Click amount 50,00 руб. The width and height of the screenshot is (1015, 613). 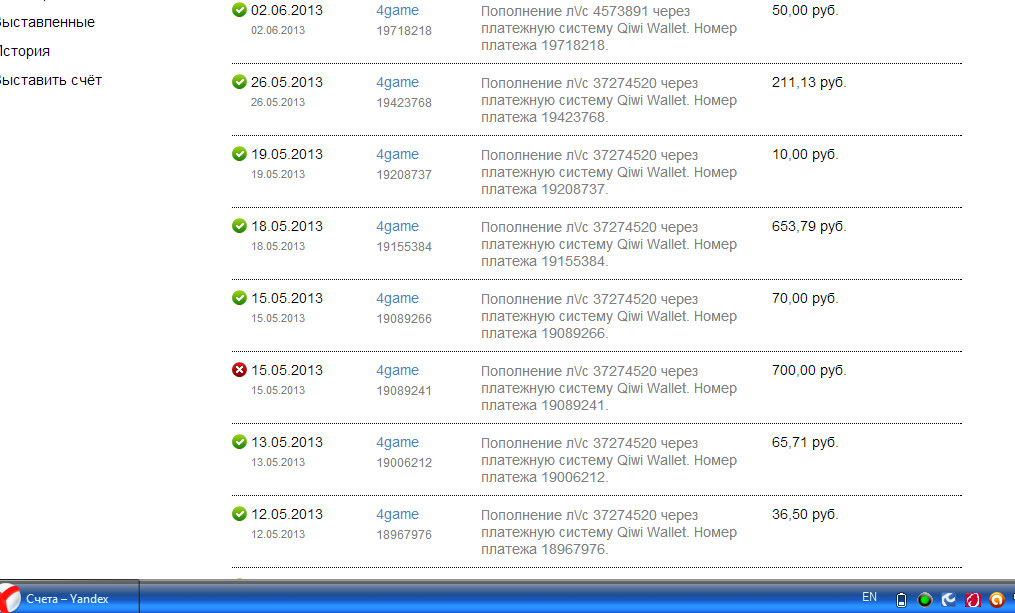(805, 10)
